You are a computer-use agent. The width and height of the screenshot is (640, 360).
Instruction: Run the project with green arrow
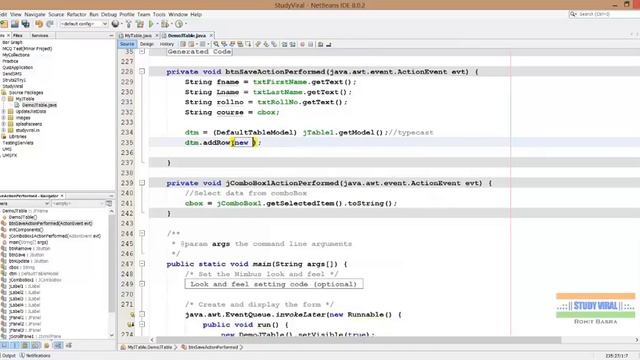[x=151, y=24]
